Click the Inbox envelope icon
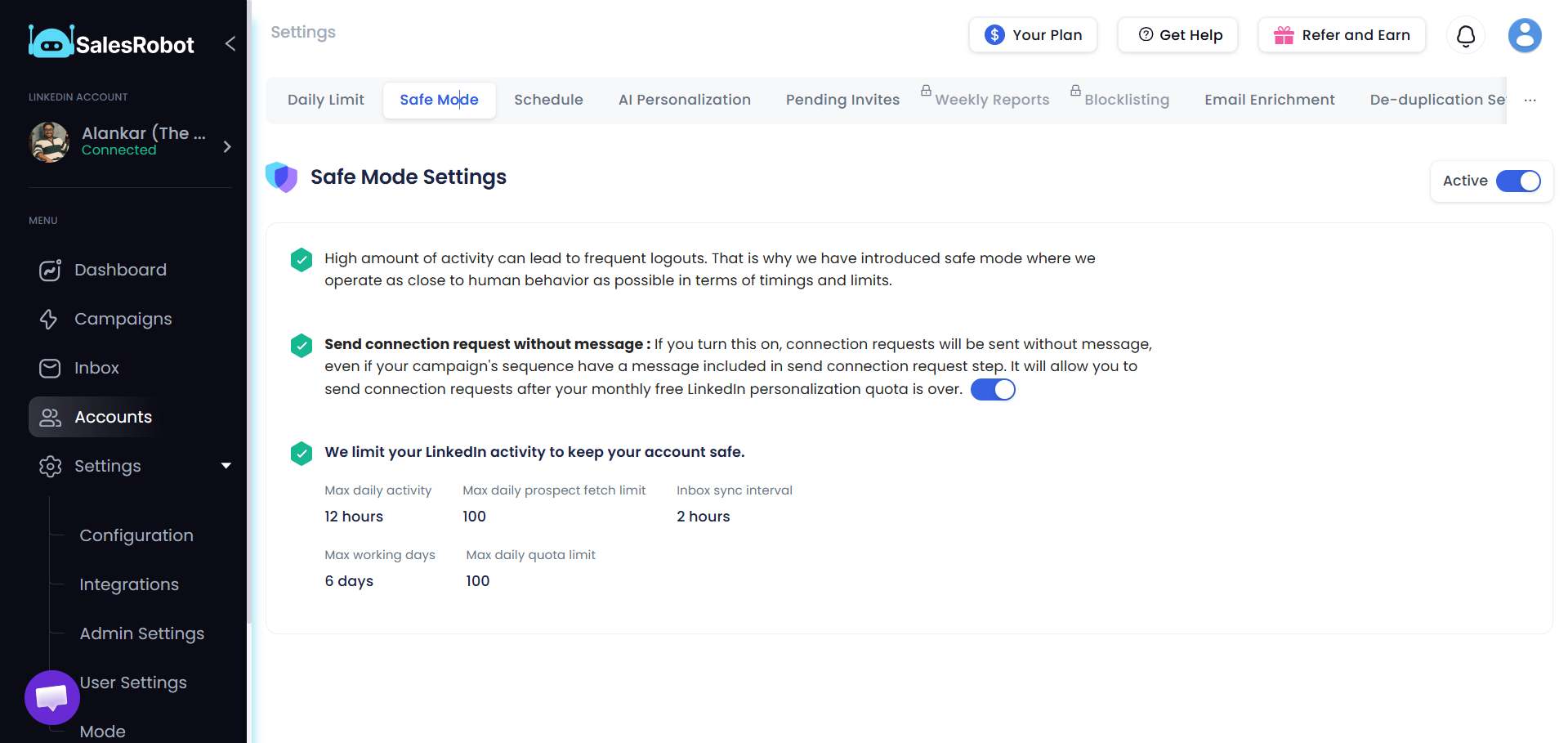This screenshot has width=1568, height=743. click(50, 368)
